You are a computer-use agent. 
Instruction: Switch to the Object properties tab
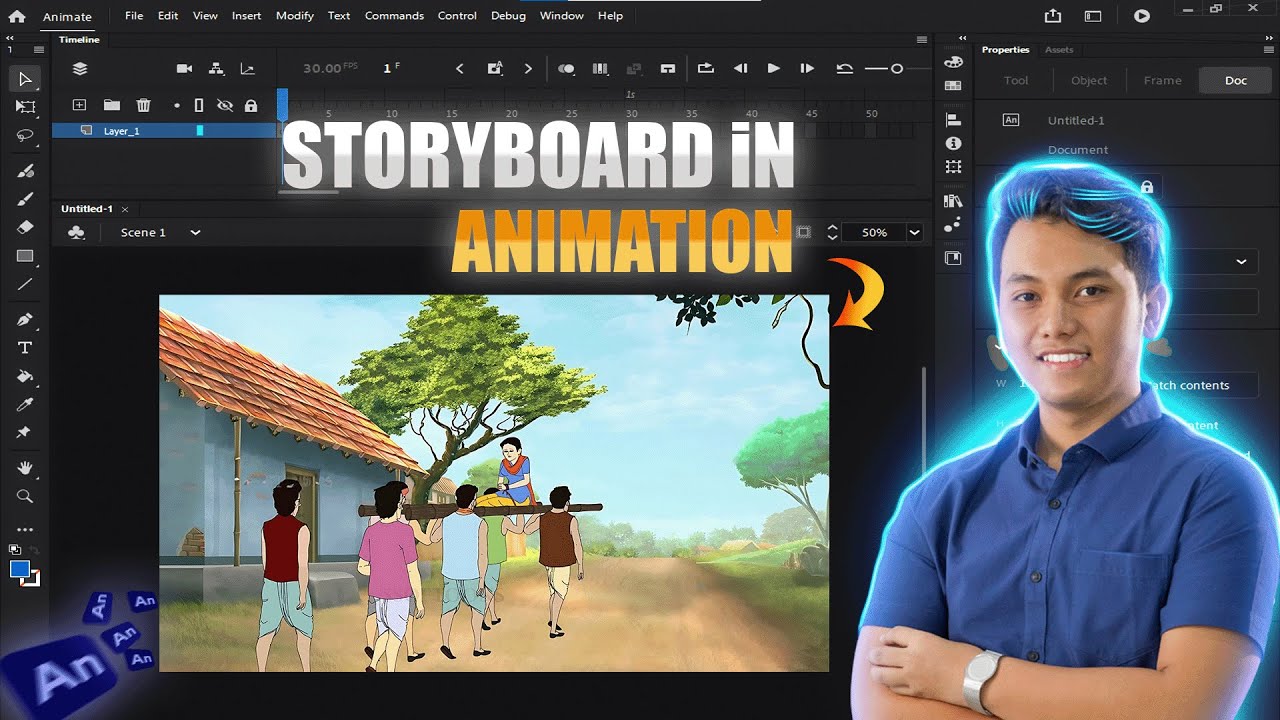1089,81
